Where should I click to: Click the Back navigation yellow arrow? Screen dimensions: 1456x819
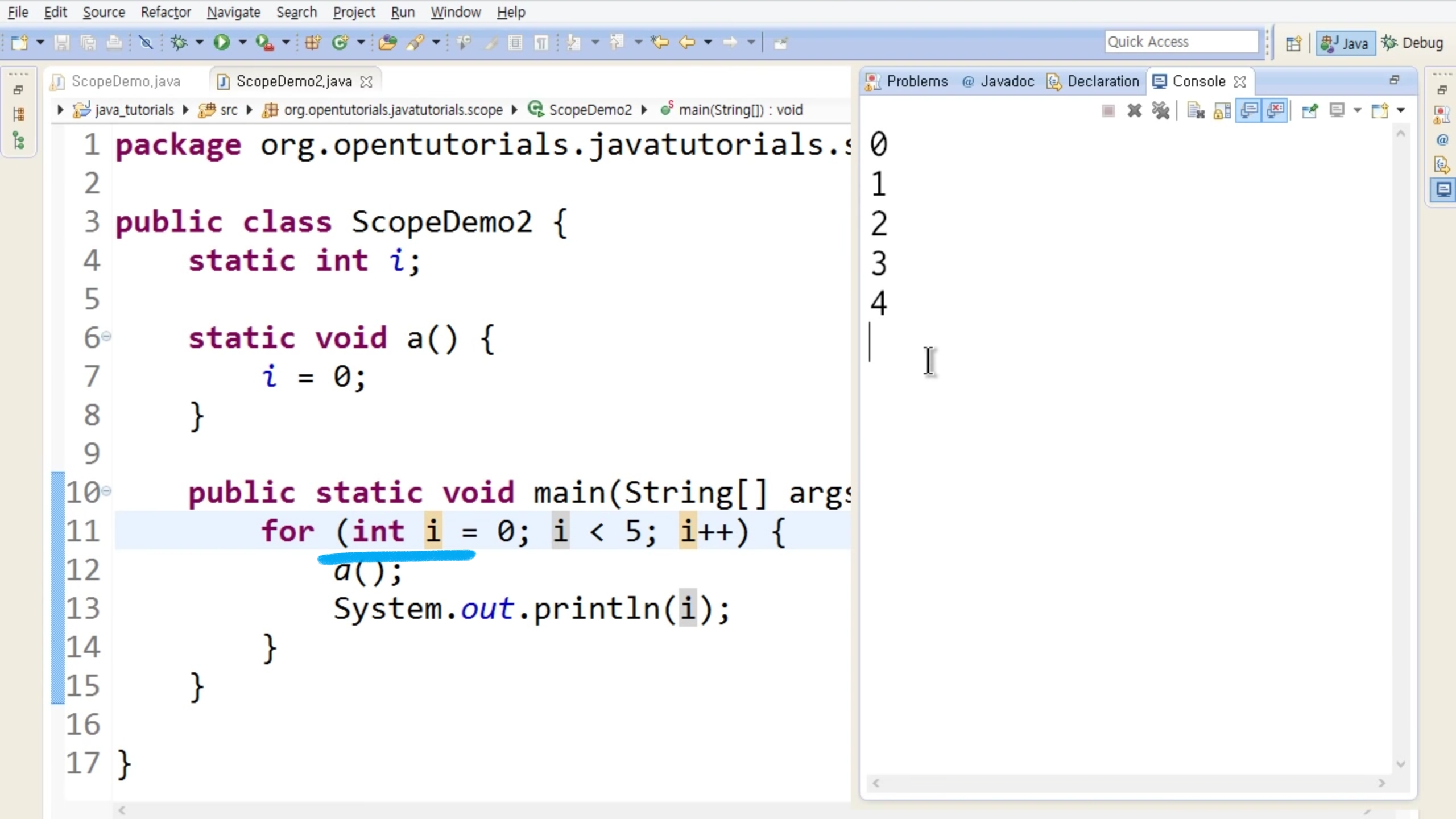point(688,43)
